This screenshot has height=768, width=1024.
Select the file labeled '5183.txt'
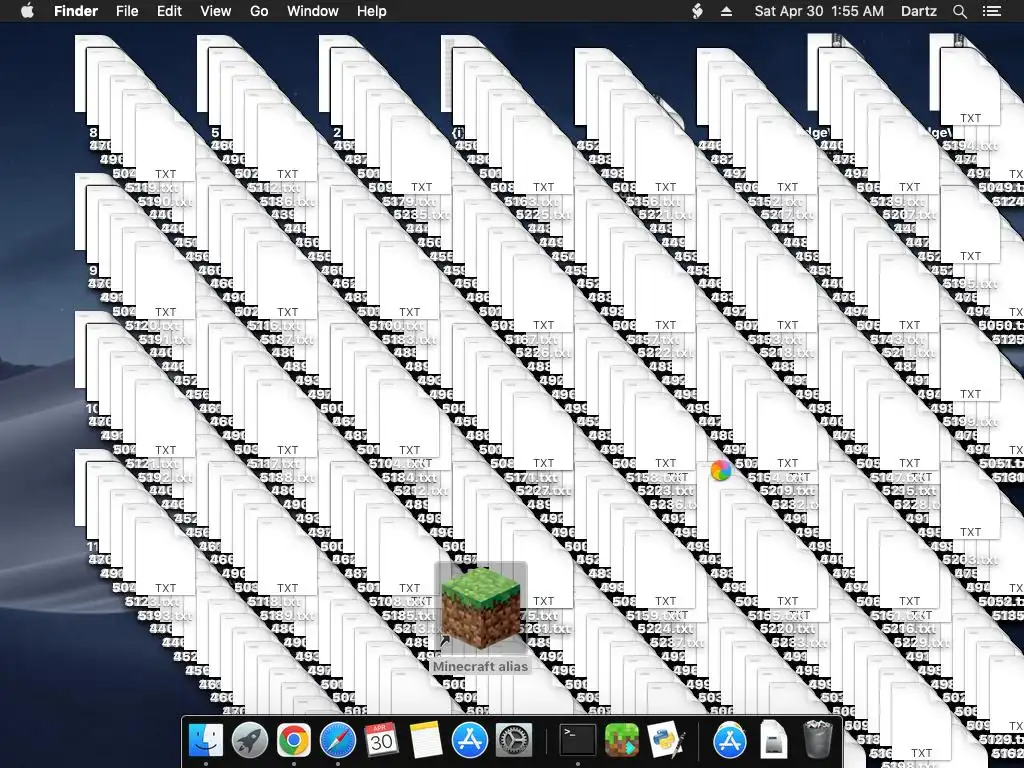[409, 340]
